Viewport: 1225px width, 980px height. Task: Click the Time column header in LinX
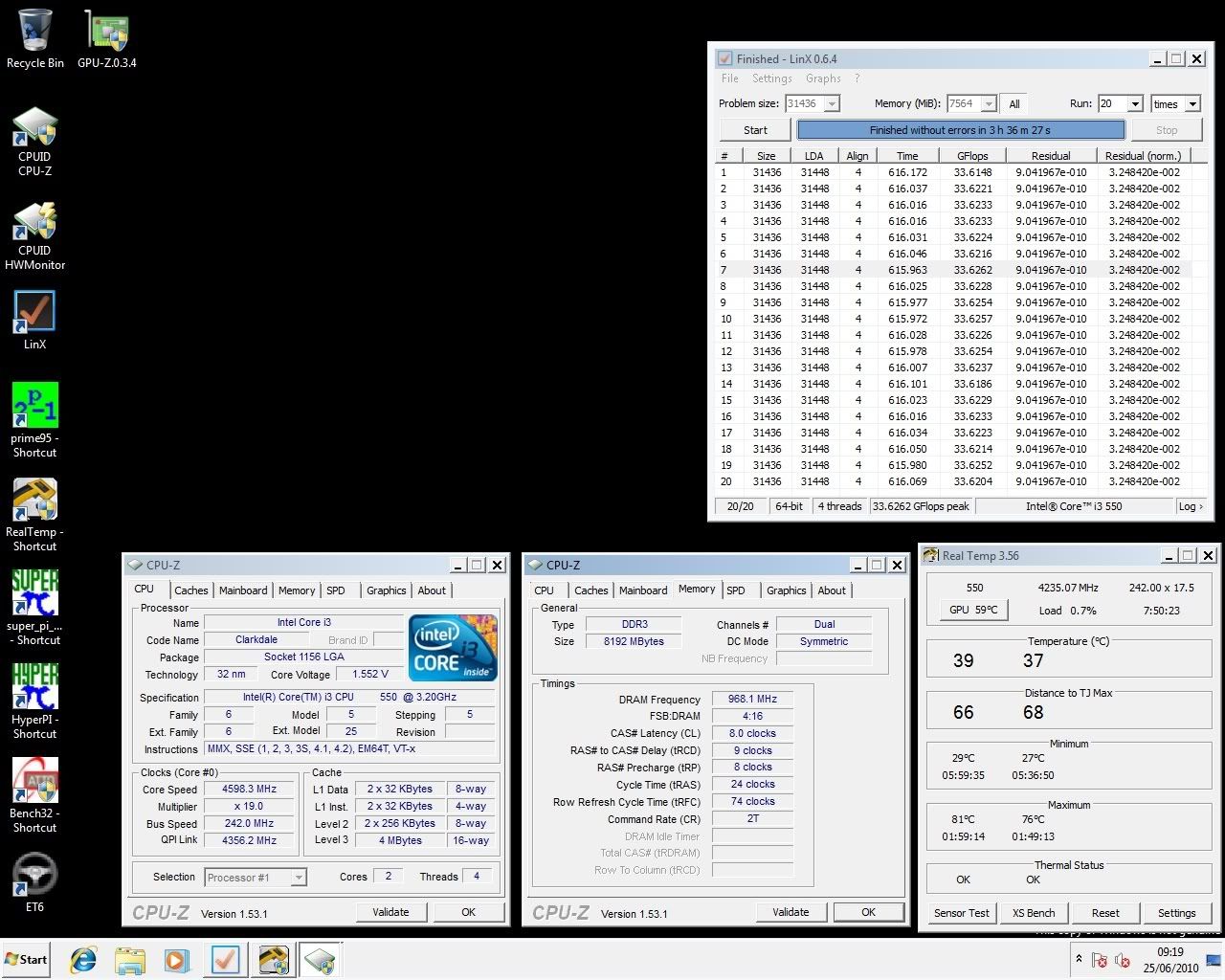[x=907, y=156]
